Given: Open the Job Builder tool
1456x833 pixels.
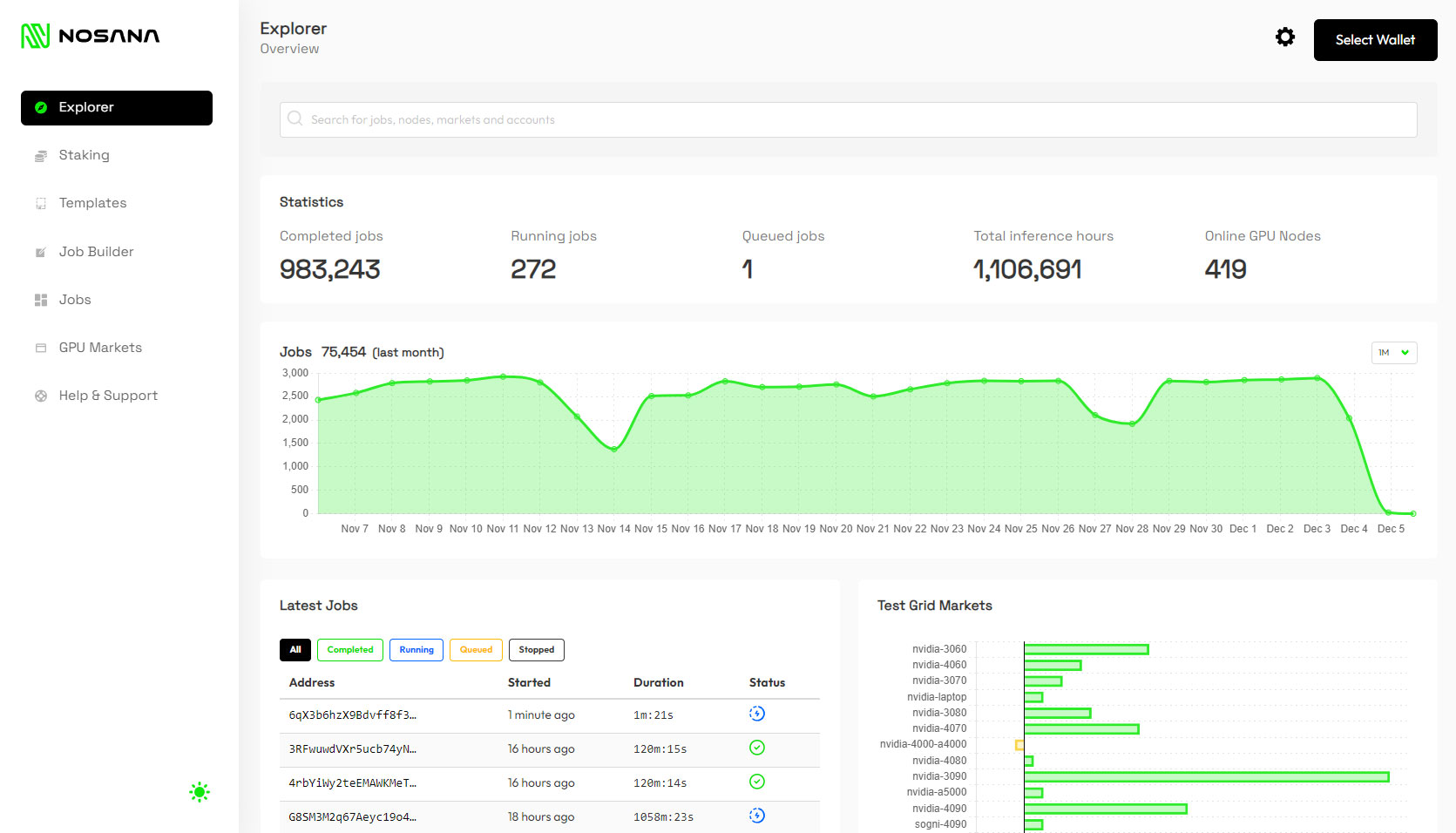Looking at the screenshot, I should 96,252.
